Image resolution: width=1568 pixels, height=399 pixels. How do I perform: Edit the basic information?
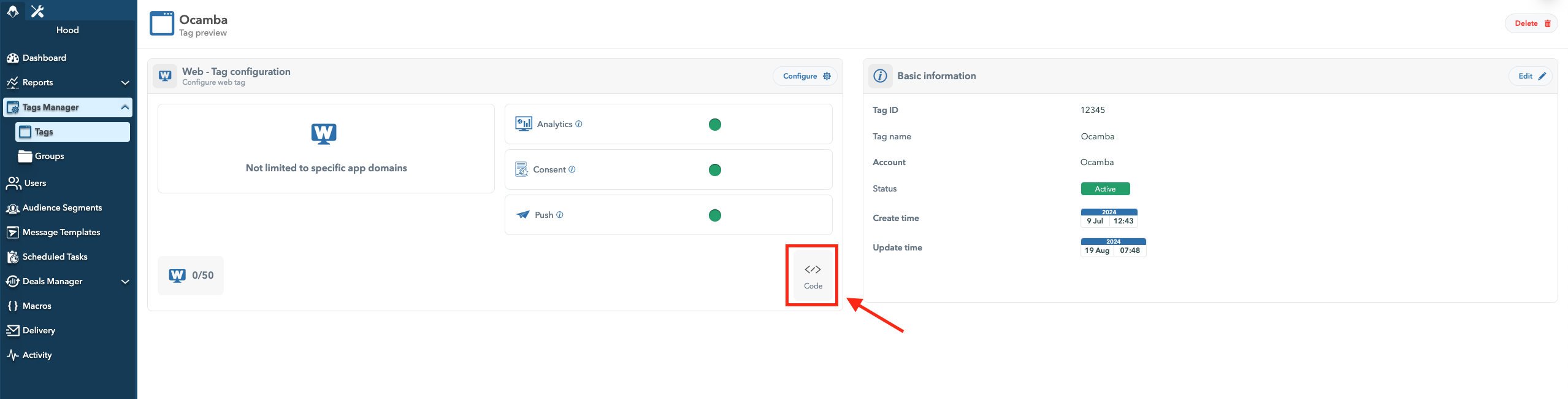click(x=1531, y=76)
